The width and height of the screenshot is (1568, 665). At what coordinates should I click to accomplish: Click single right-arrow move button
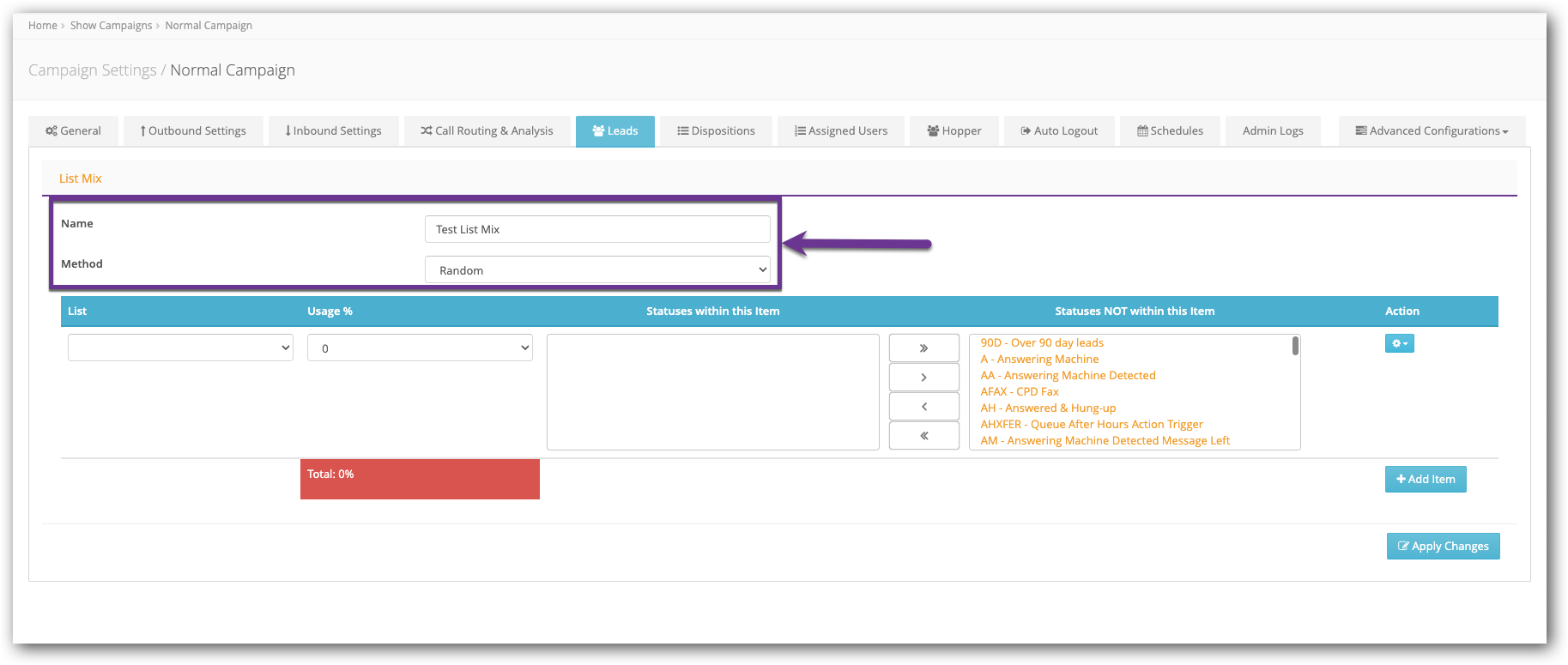point(923,377)
